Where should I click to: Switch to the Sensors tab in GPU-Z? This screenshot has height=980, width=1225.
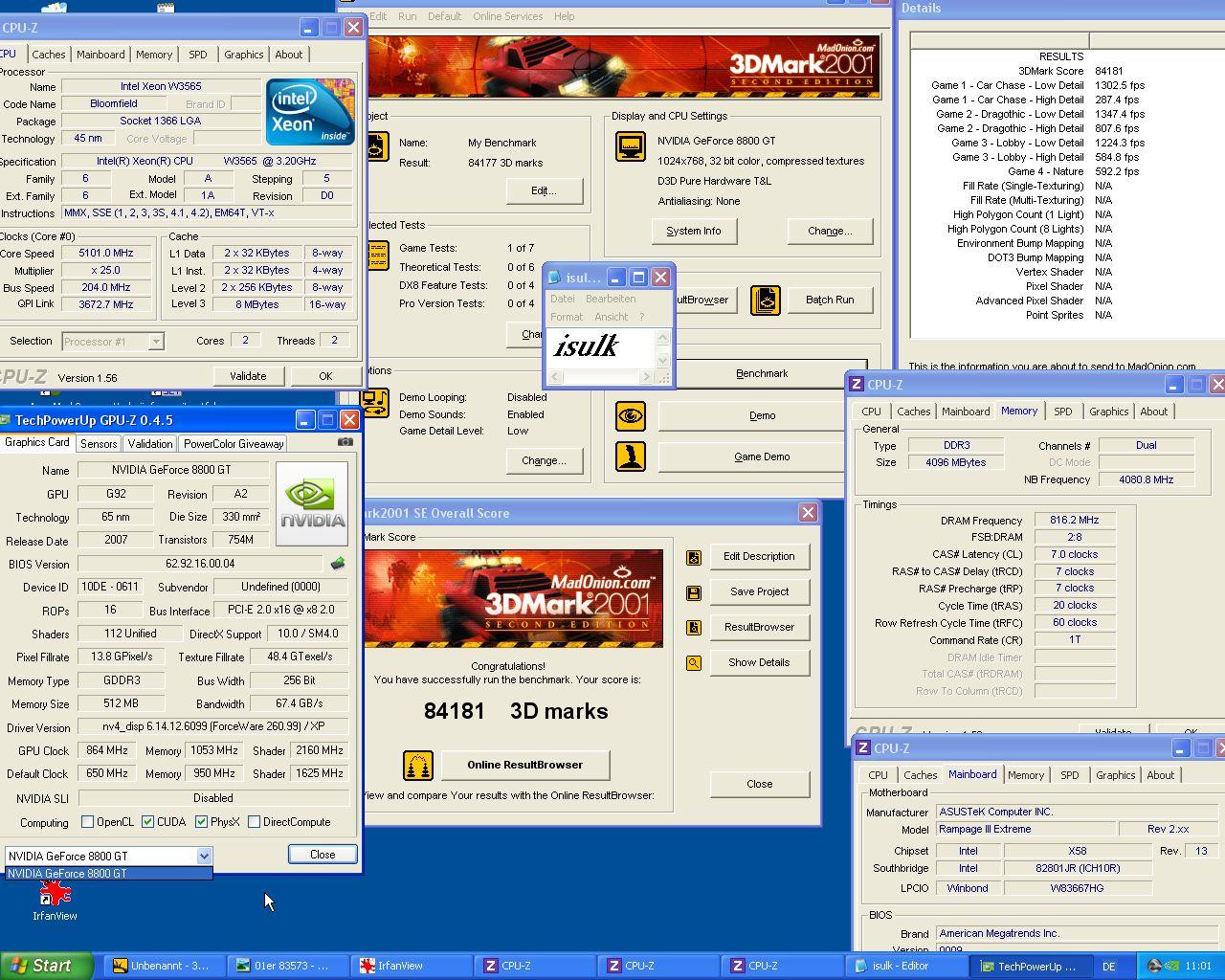99,444
